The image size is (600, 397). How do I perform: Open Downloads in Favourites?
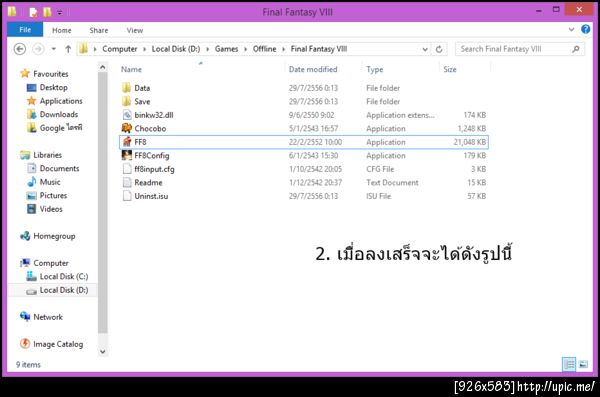click(59, 114)
